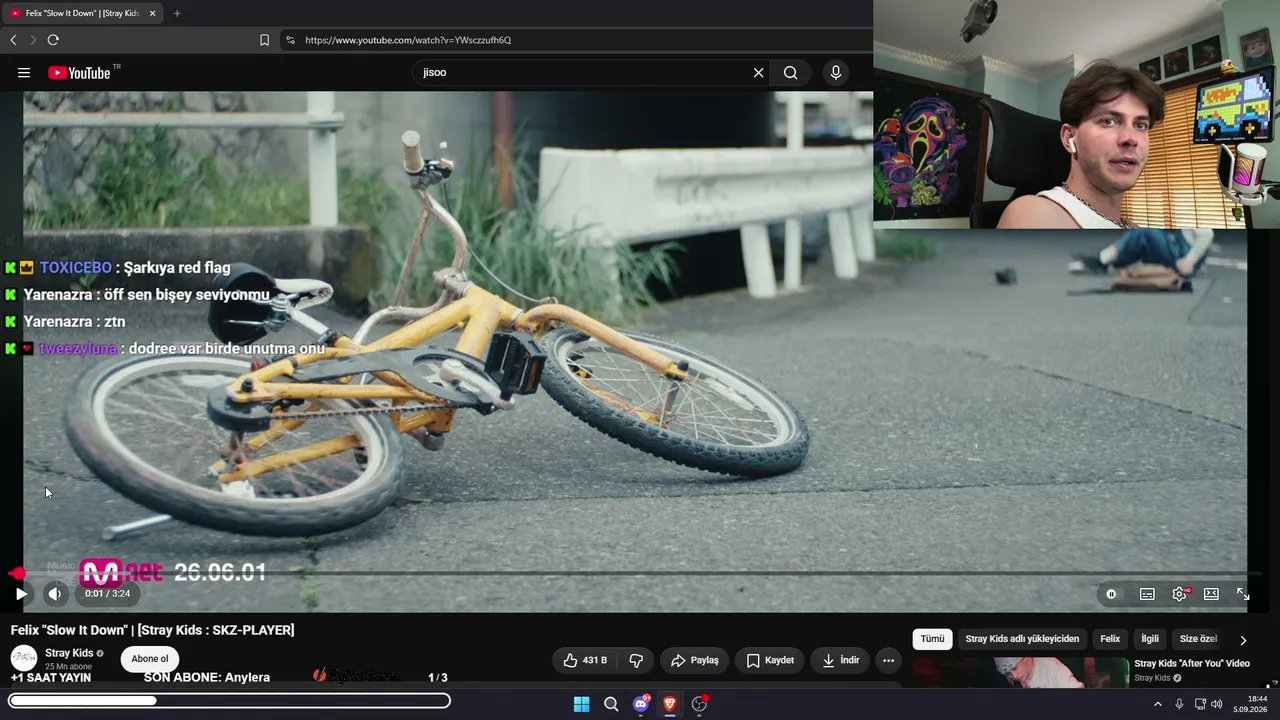This screenshot has width=1280, height=720.
Task: Click the search magnifier button
Action: (791, 73)
